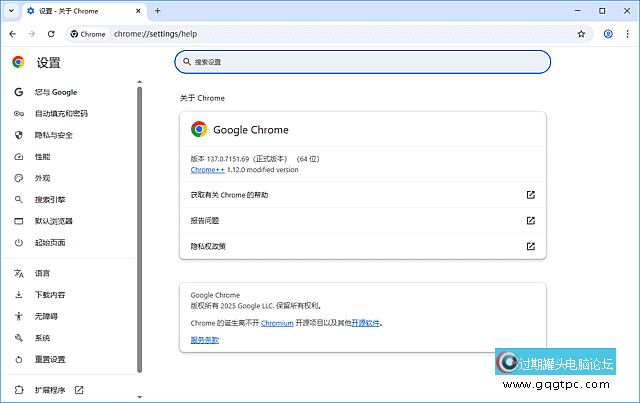Click the reset icon for 重置设置
The height and width of the screenshot is (403, 640).
tap(19, 360)
